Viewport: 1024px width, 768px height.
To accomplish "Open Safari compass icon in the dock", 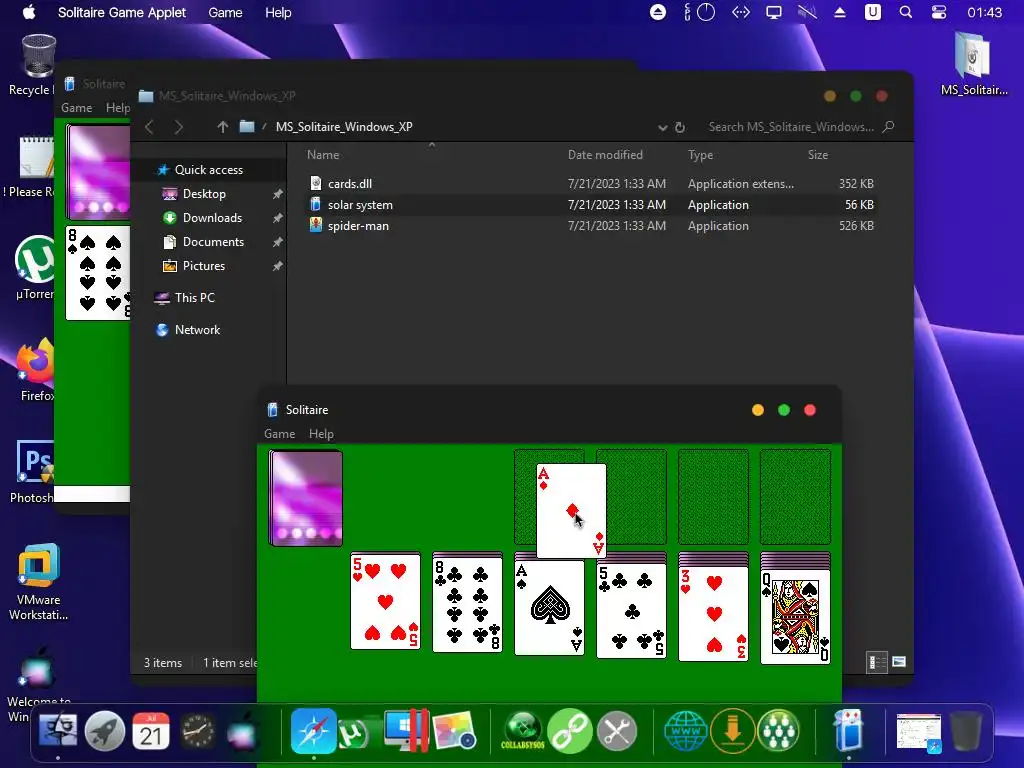I will (313, 731).
